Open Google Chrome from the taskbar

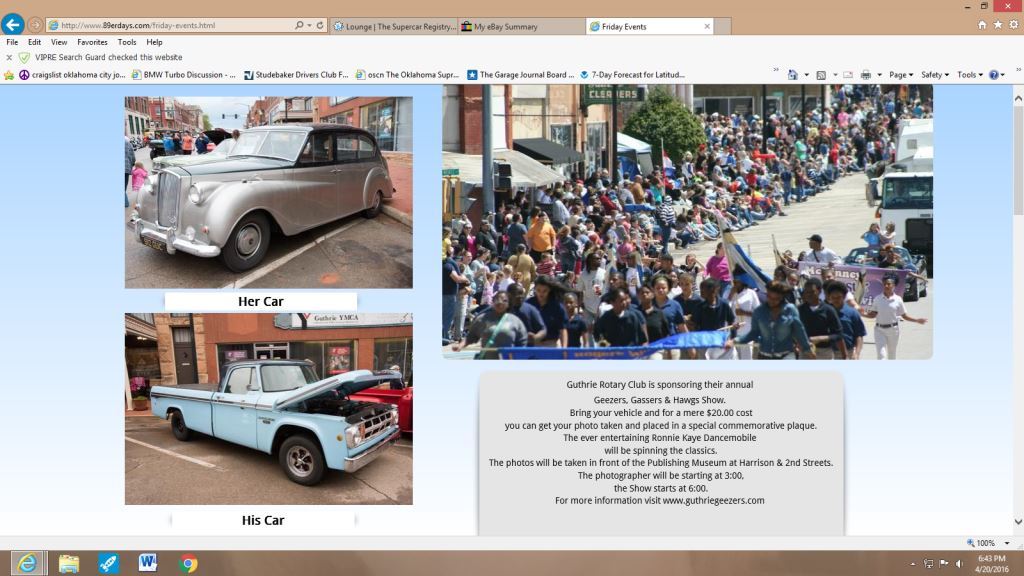click(188, 563)
